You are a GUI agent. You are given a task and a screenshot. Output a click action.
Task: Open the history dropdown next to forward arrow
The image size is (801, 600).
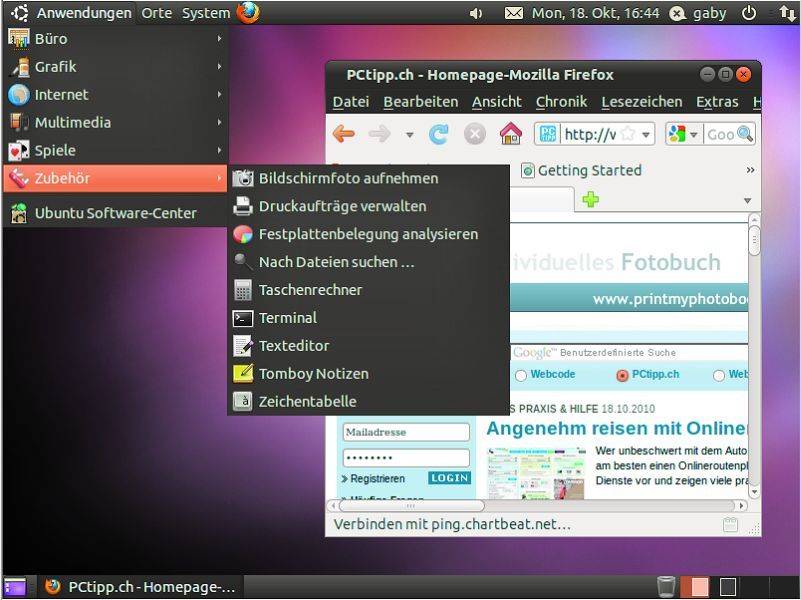[x=409, y=135]
